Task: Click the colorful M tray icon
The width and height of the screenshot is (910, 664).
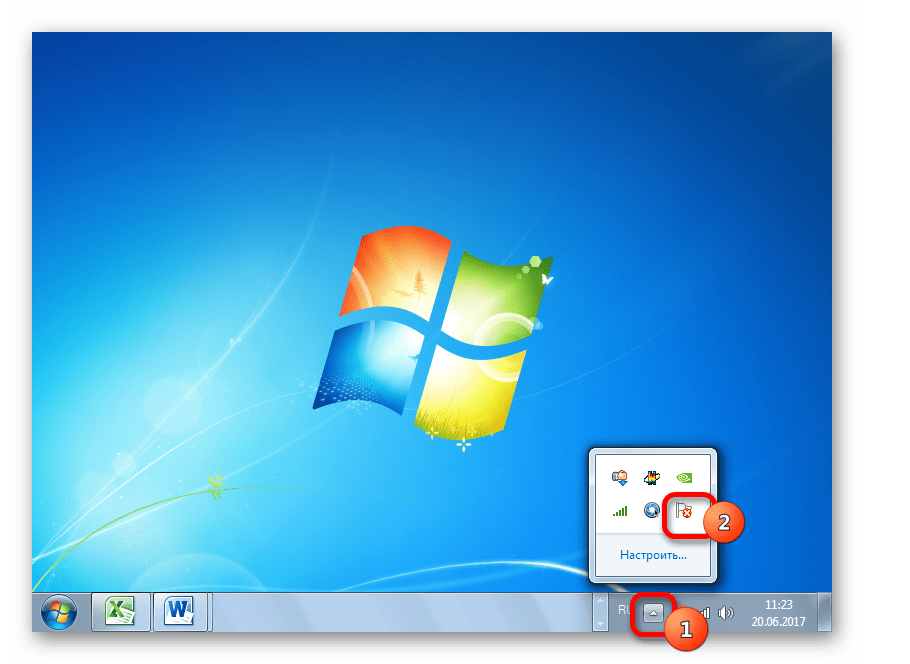Action: click(x=652, y=478)
